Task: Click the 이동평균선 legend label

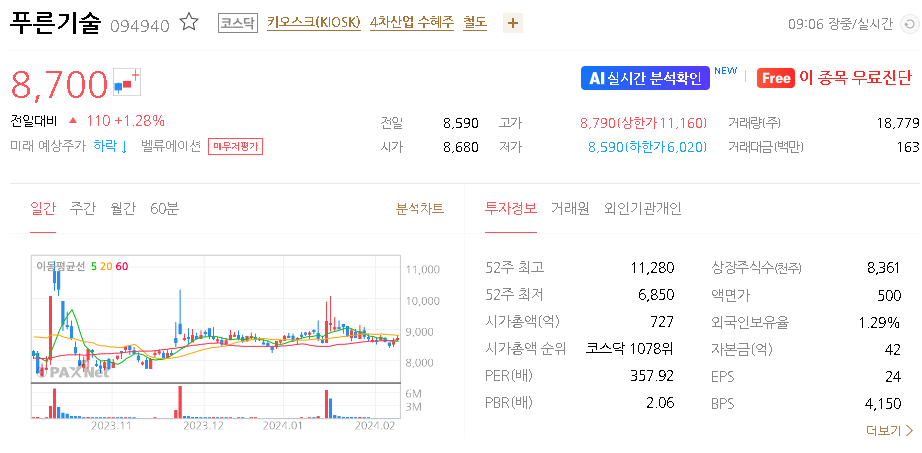Action: tap(61, 267)
